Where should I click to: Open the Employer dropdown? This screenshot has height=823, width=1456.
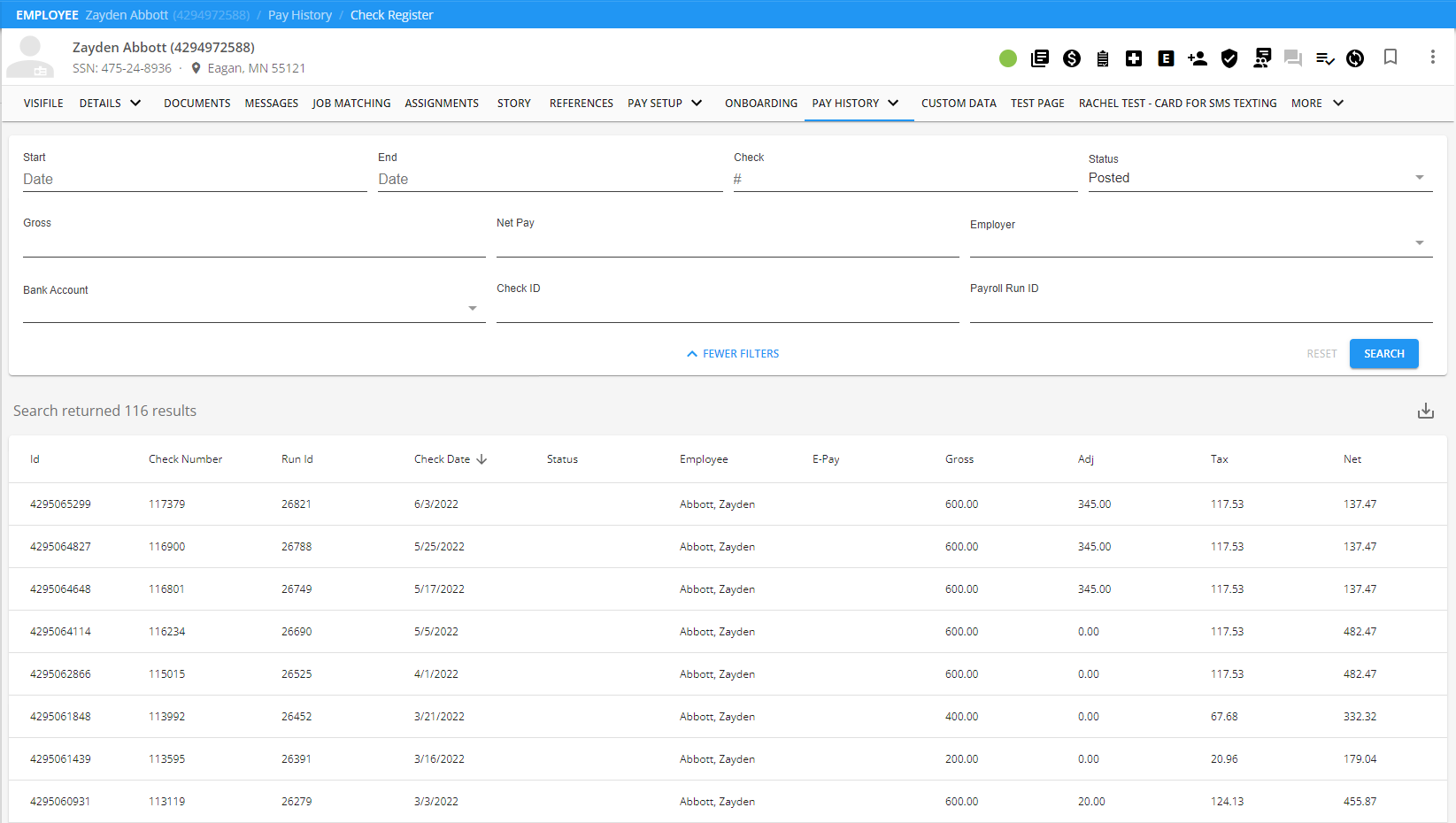[1200, 242]
